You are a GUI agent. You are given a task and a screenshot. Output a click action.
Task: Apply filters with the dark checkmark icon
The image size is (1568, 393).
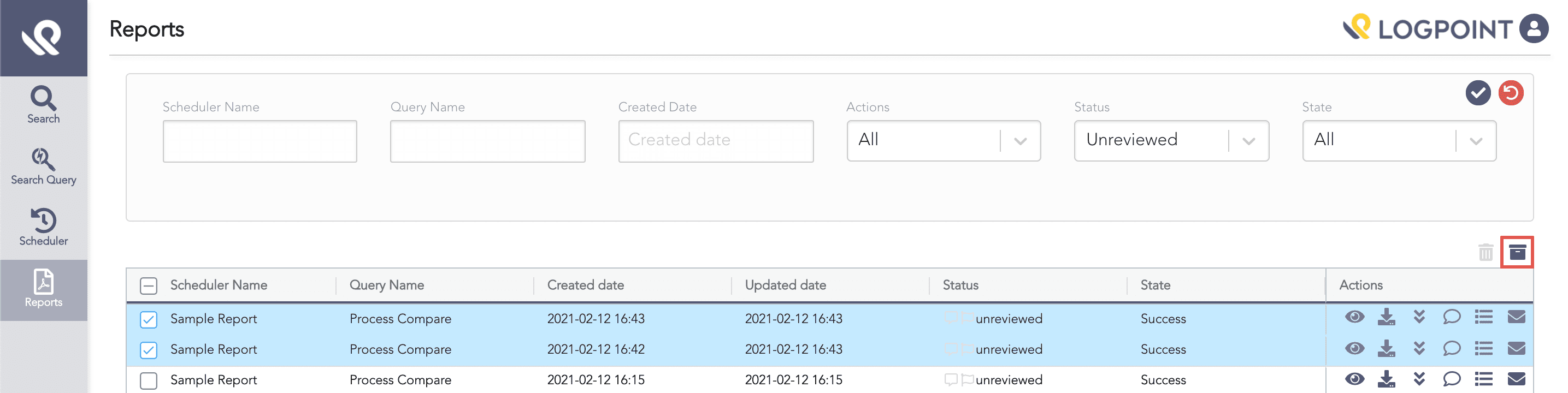[x=1477, y=93]
